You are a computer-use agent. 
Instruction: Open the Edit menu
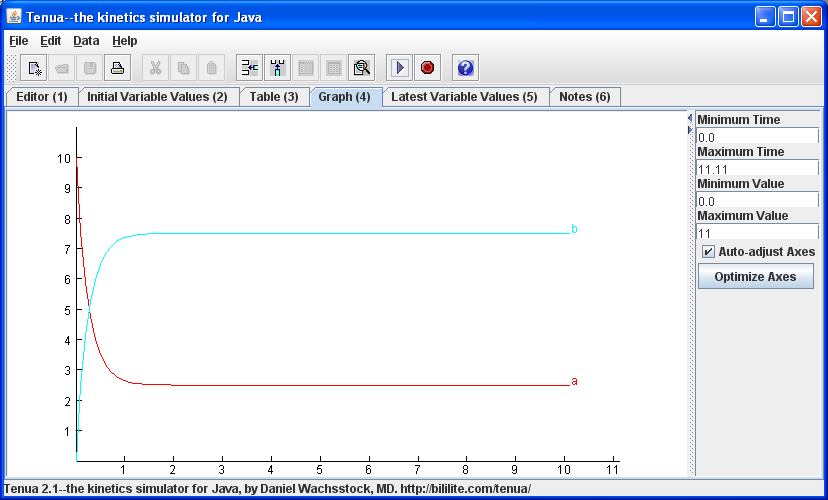pos(51,41)
